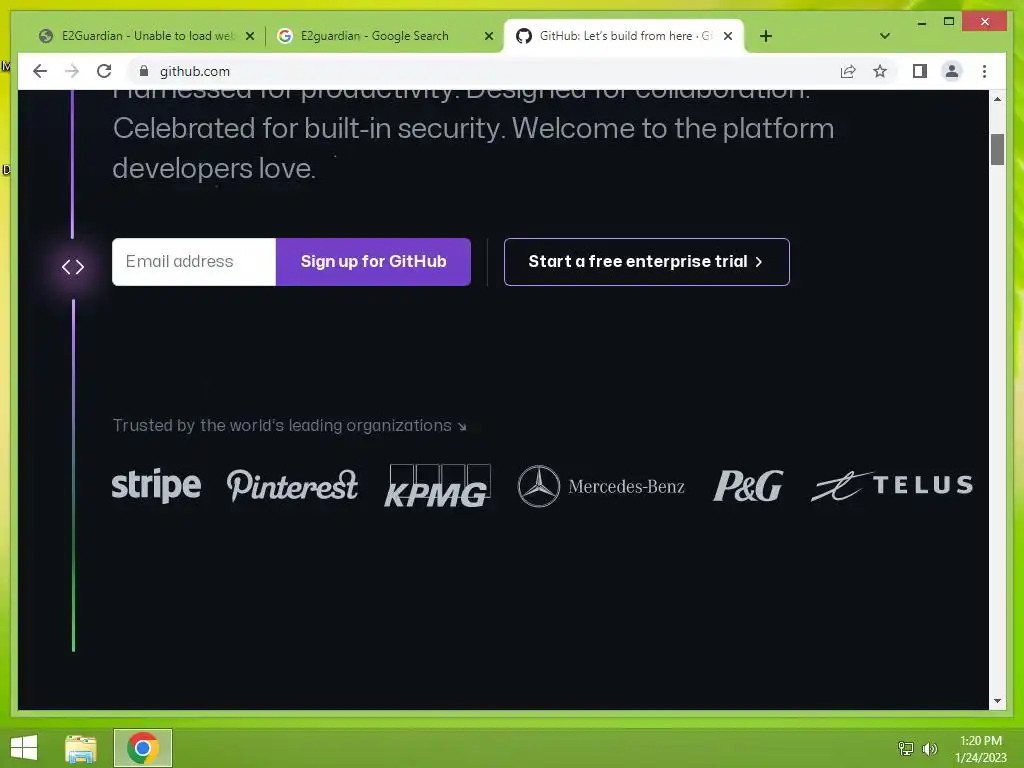Open File Explorer from the taskbar
1024x768 pixels.
[x=81, y=748]
